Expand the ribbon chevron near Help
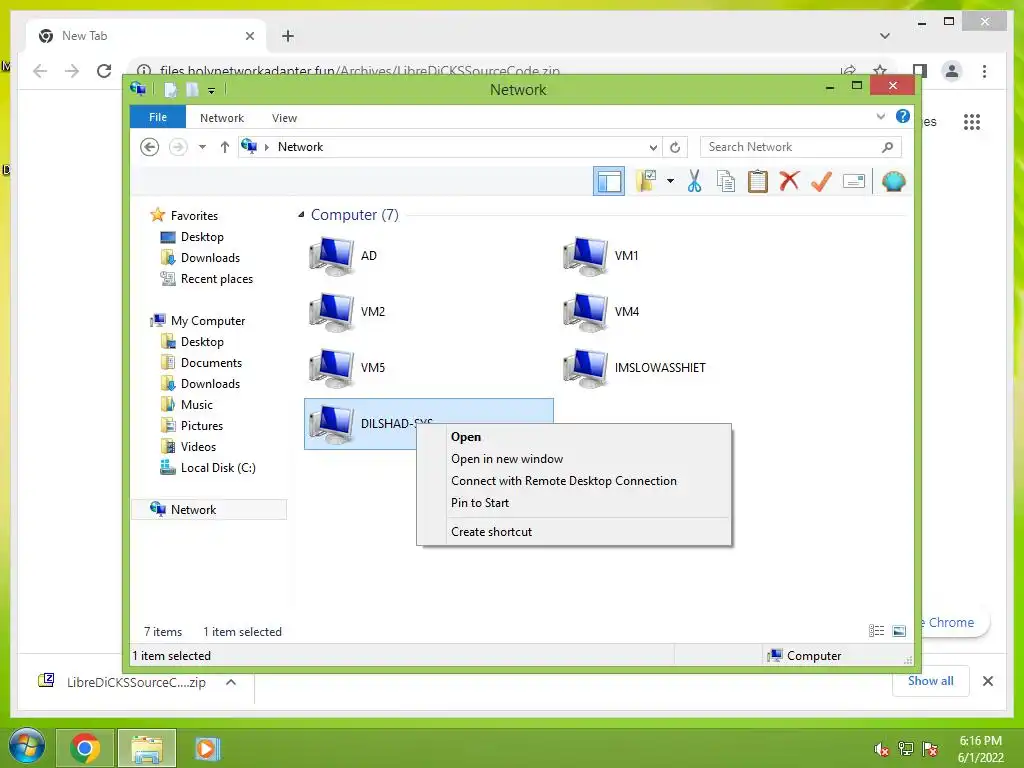Image resolution: width=1024 pixels, height=768 pixels. click(x=880, y=116)
